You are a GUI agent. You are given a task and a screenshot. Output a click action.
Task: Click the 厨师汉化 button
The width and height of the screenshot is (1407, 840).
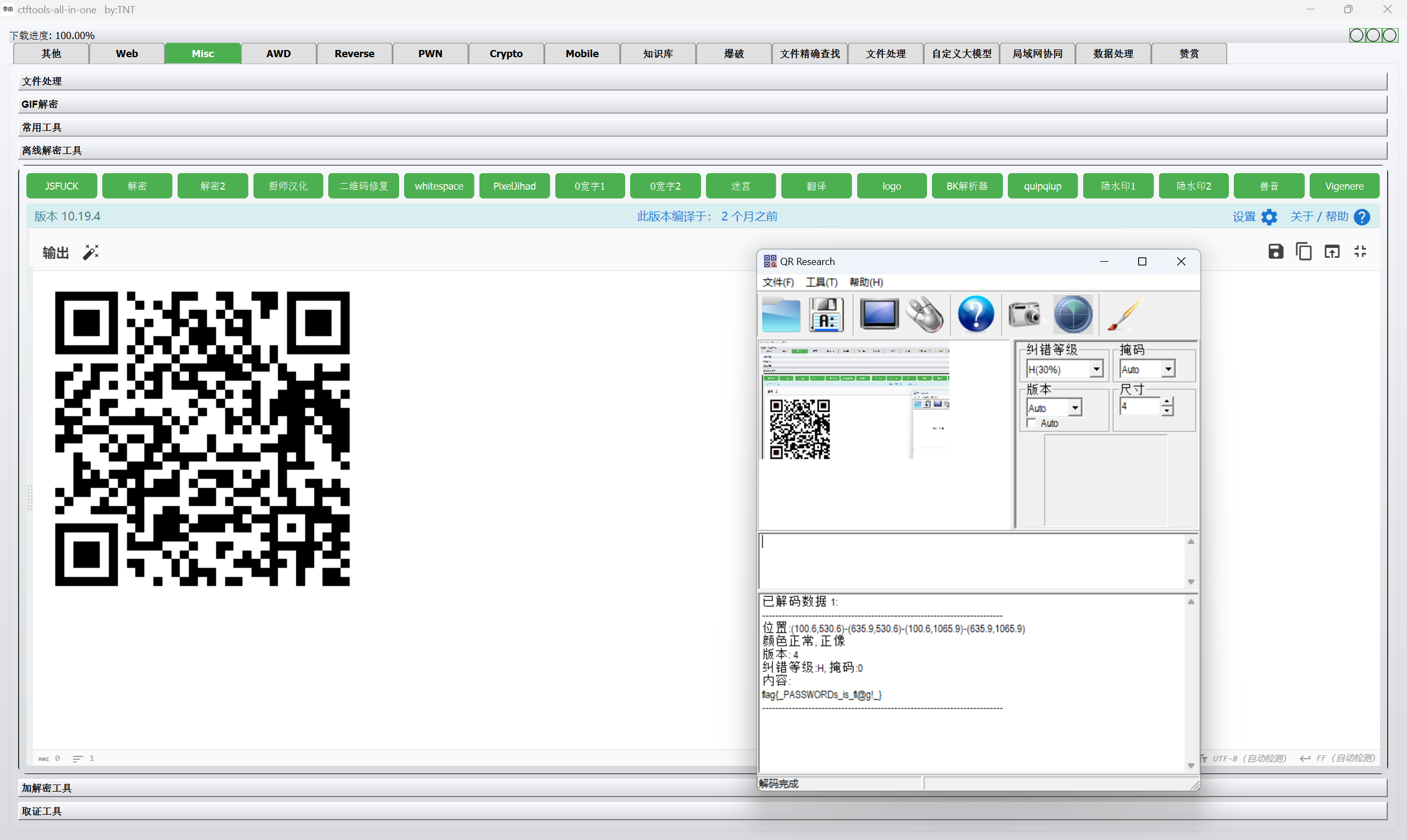[x=288, y=186]
